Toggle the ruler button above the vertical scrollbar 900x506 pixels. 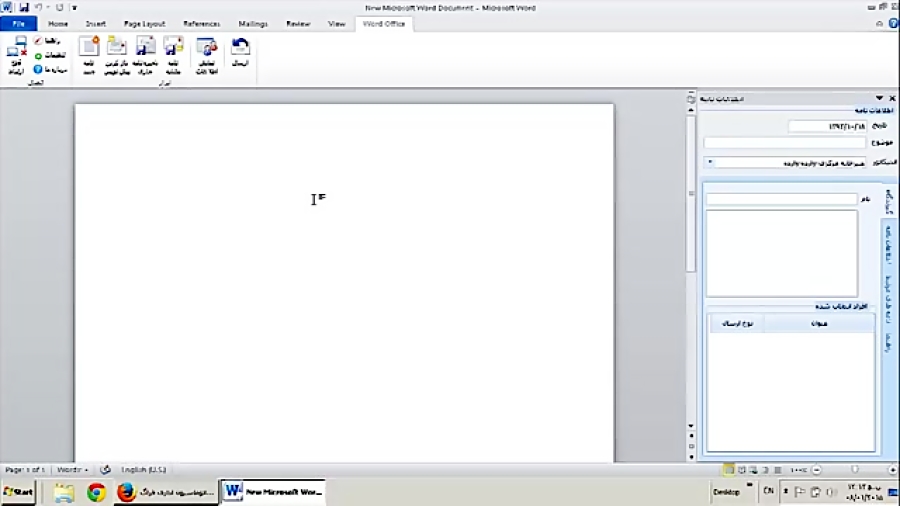pos(690,99)
